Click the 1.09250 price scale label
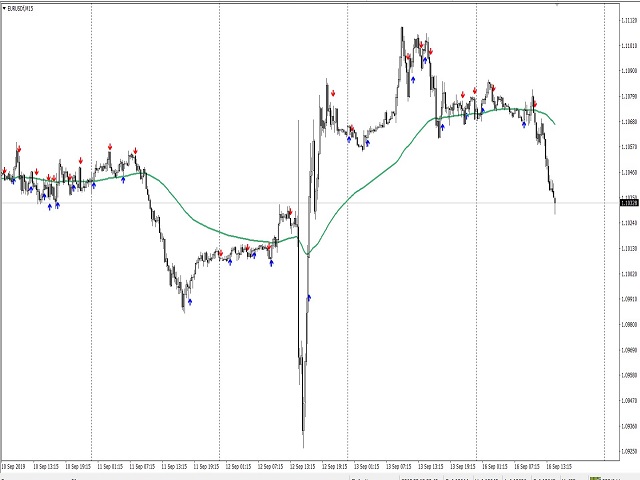Screen dimensions: 640x480 [x=629, y=451]
